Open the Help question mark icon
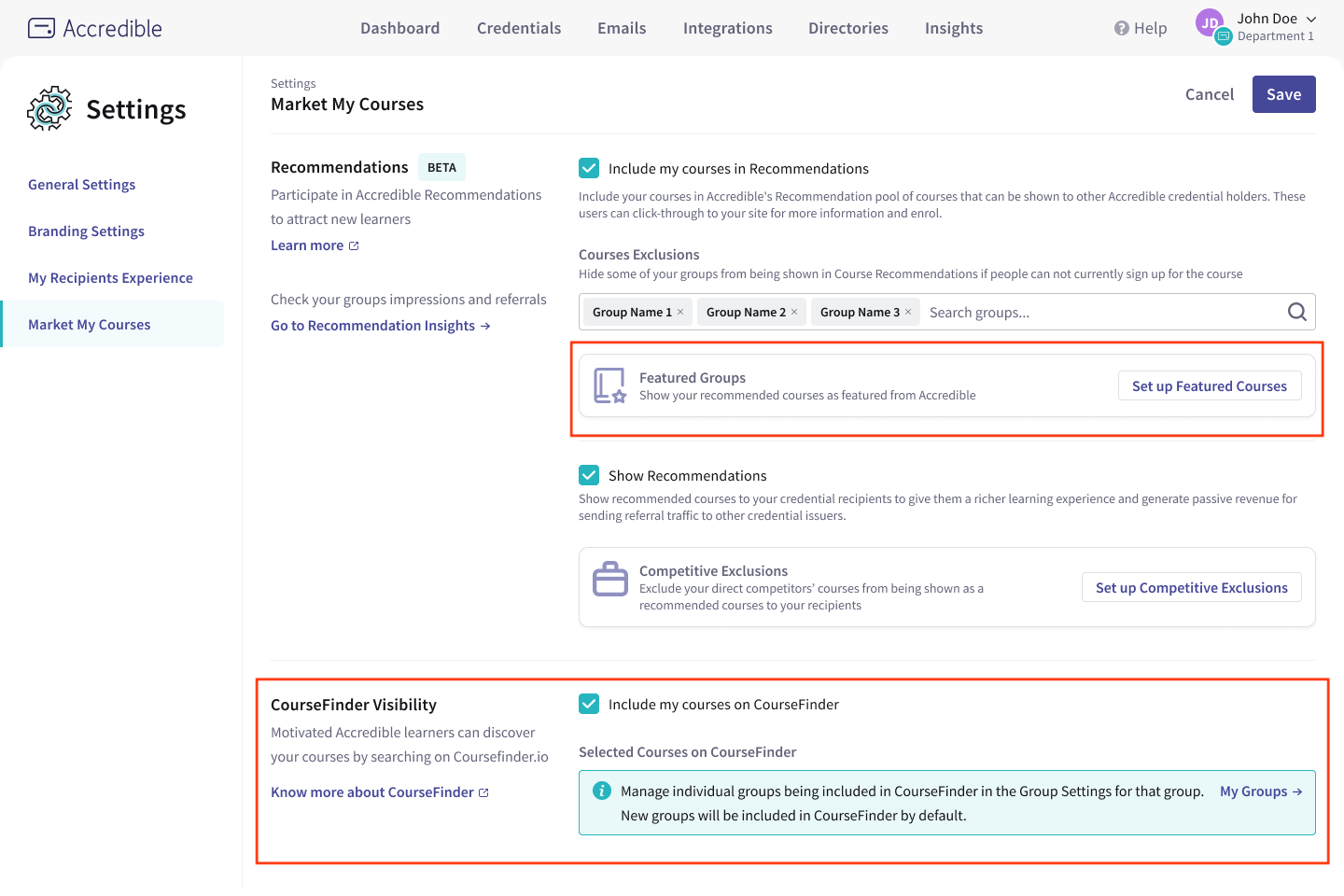The width and height of the screenshot is (1344, 896). (1120, 28)
